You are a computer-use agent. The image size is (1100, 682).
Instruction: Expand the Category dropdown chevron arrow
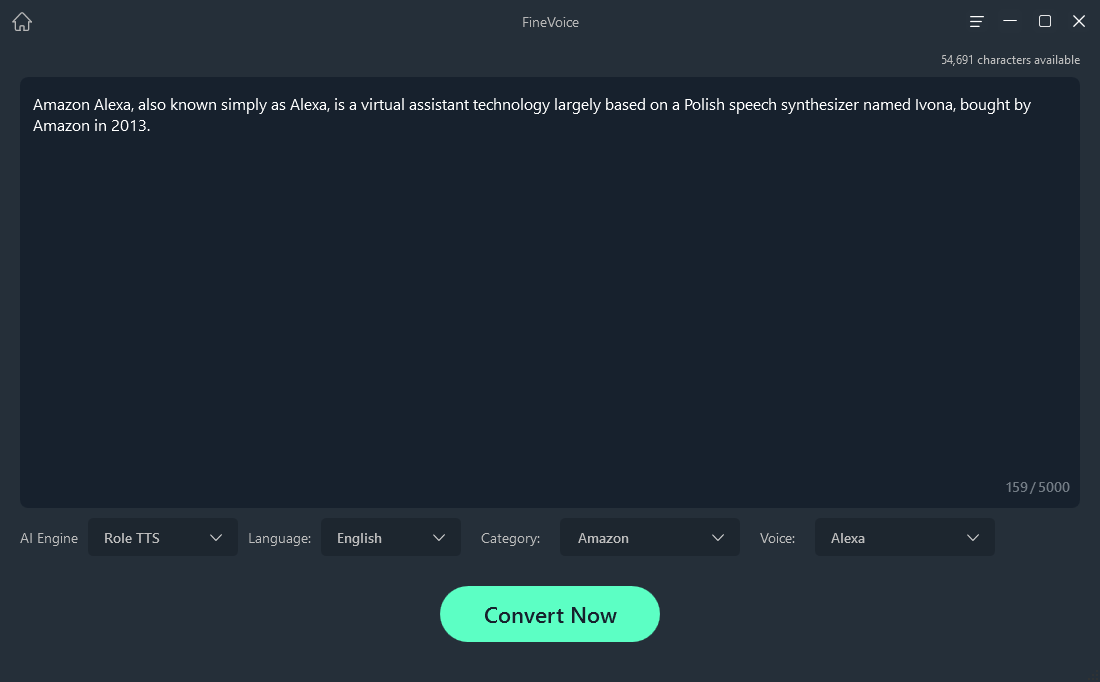(718, 537)
